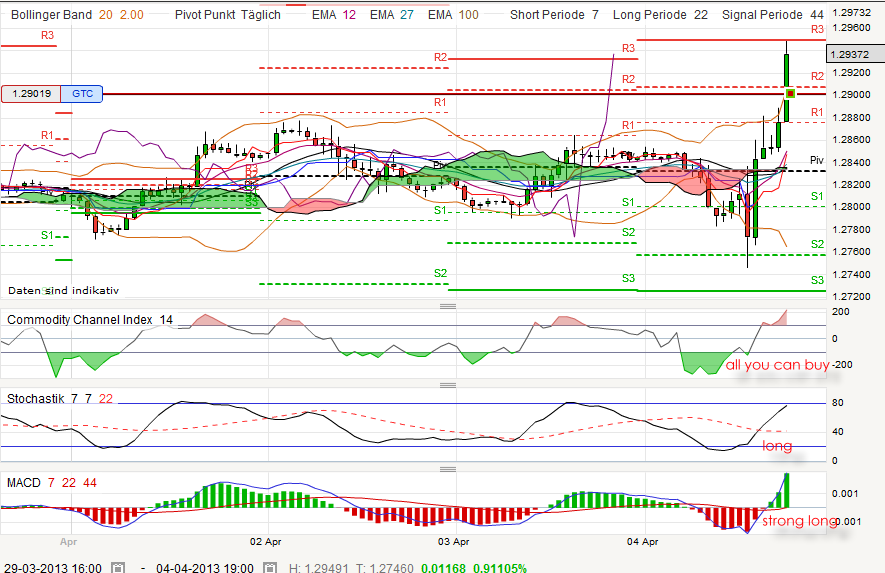The height and width of the screenshot is (573, 885).
Task: Click the Long Periode 22 setting
Action: [660, 15]
